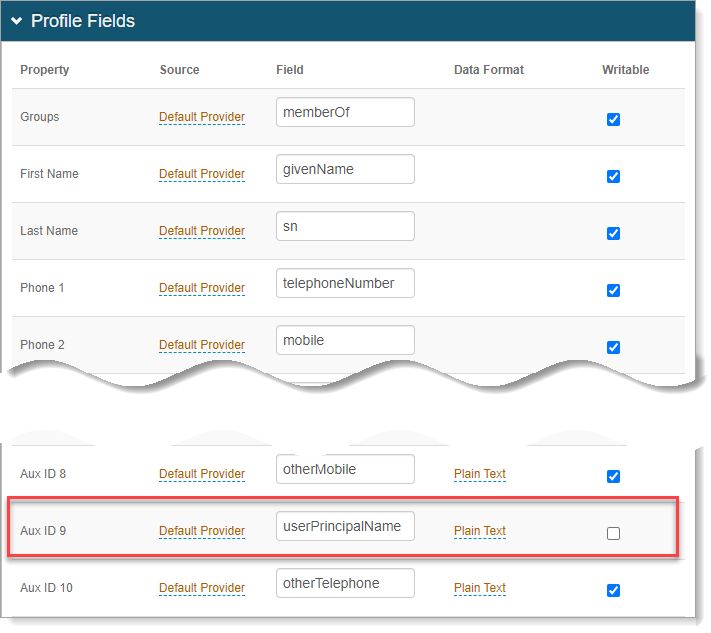This screenshot has width=711, height=633.
Task: Click the userPrincipalName field input
Action: (345, 526)
